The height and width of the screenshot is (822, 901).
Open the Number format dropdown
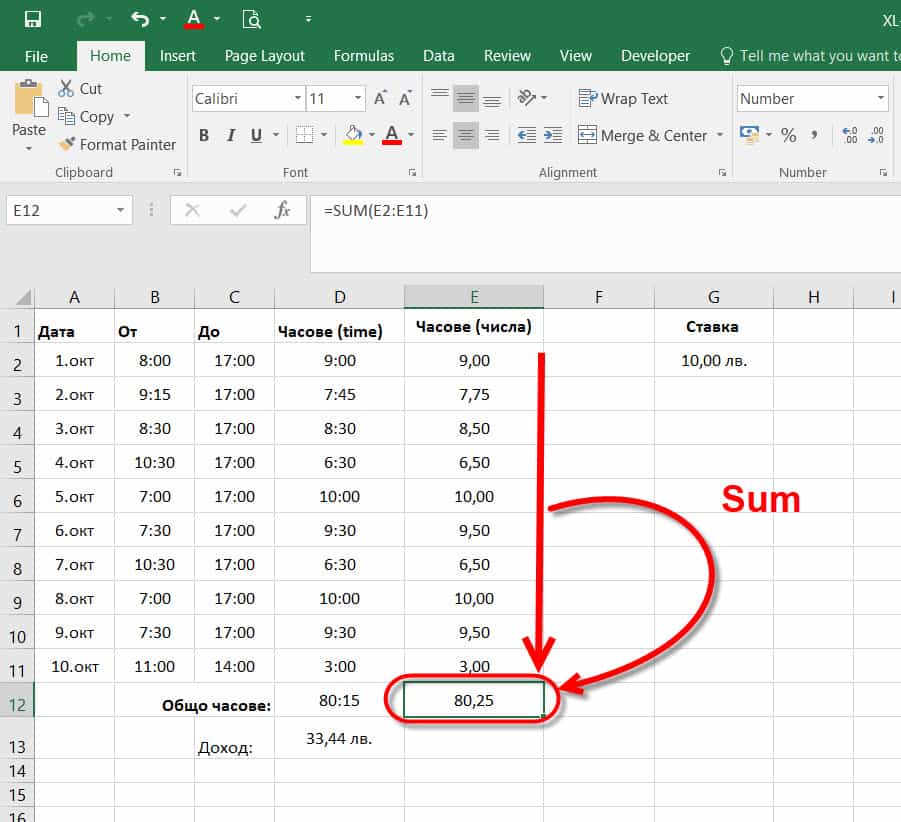[881, 98]
